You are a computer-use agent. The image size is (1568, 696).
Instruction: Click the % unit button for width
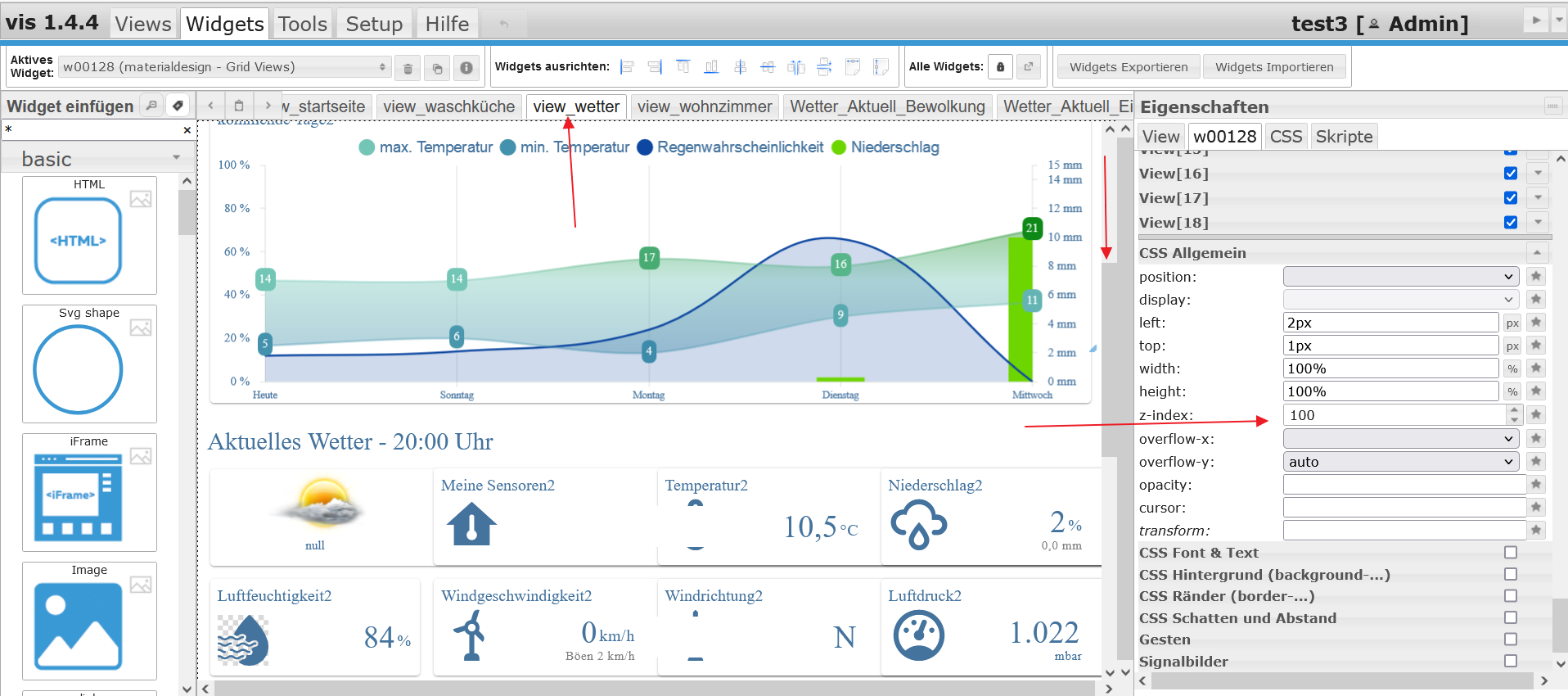point(1512,368)
